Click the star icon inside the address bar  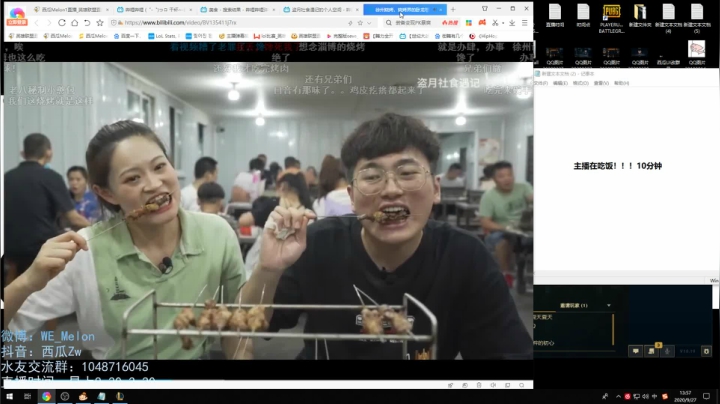click(360, 22)
